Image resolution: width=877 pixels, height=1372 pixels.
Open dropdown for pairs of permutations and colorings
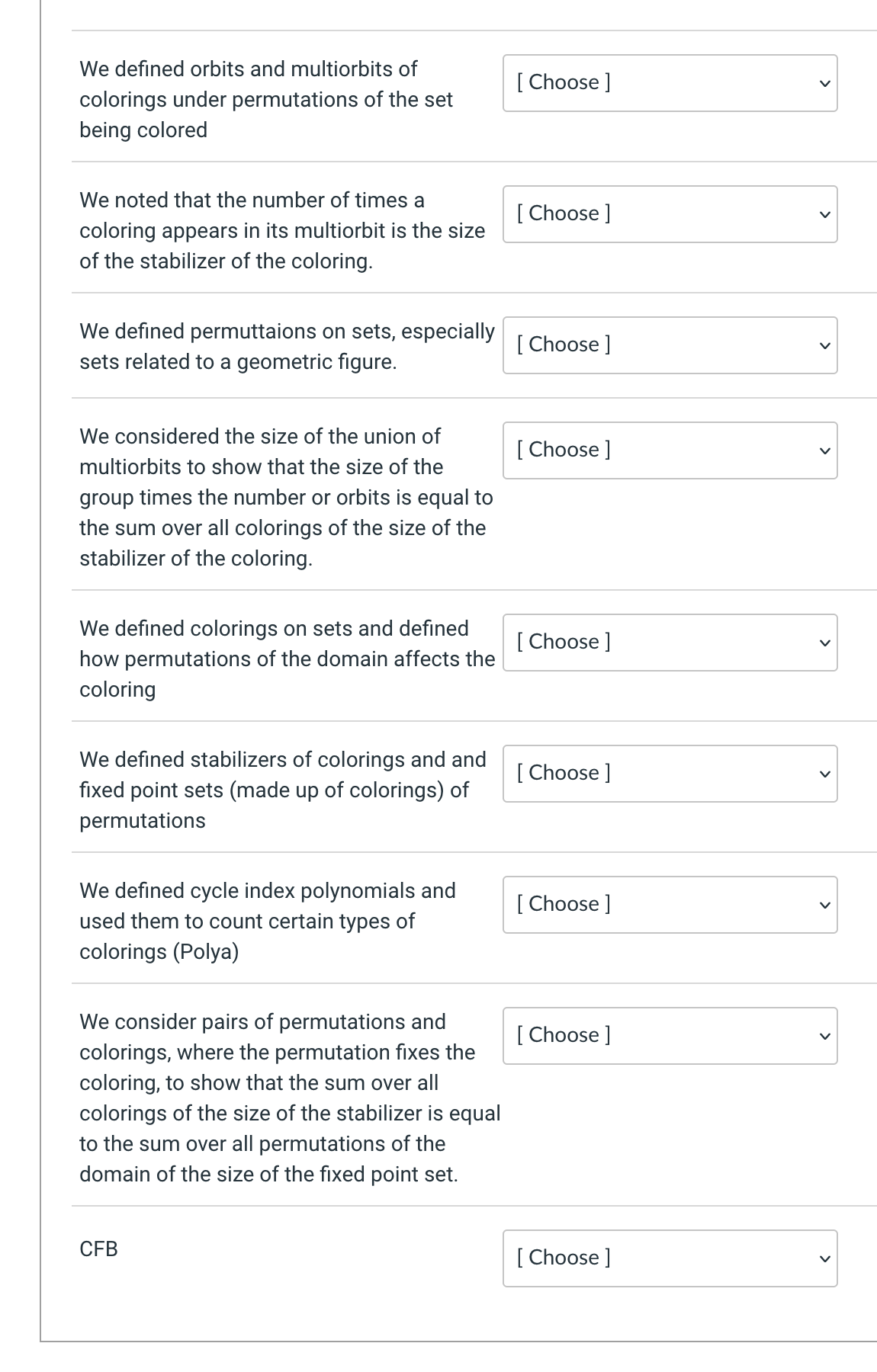670,1036
